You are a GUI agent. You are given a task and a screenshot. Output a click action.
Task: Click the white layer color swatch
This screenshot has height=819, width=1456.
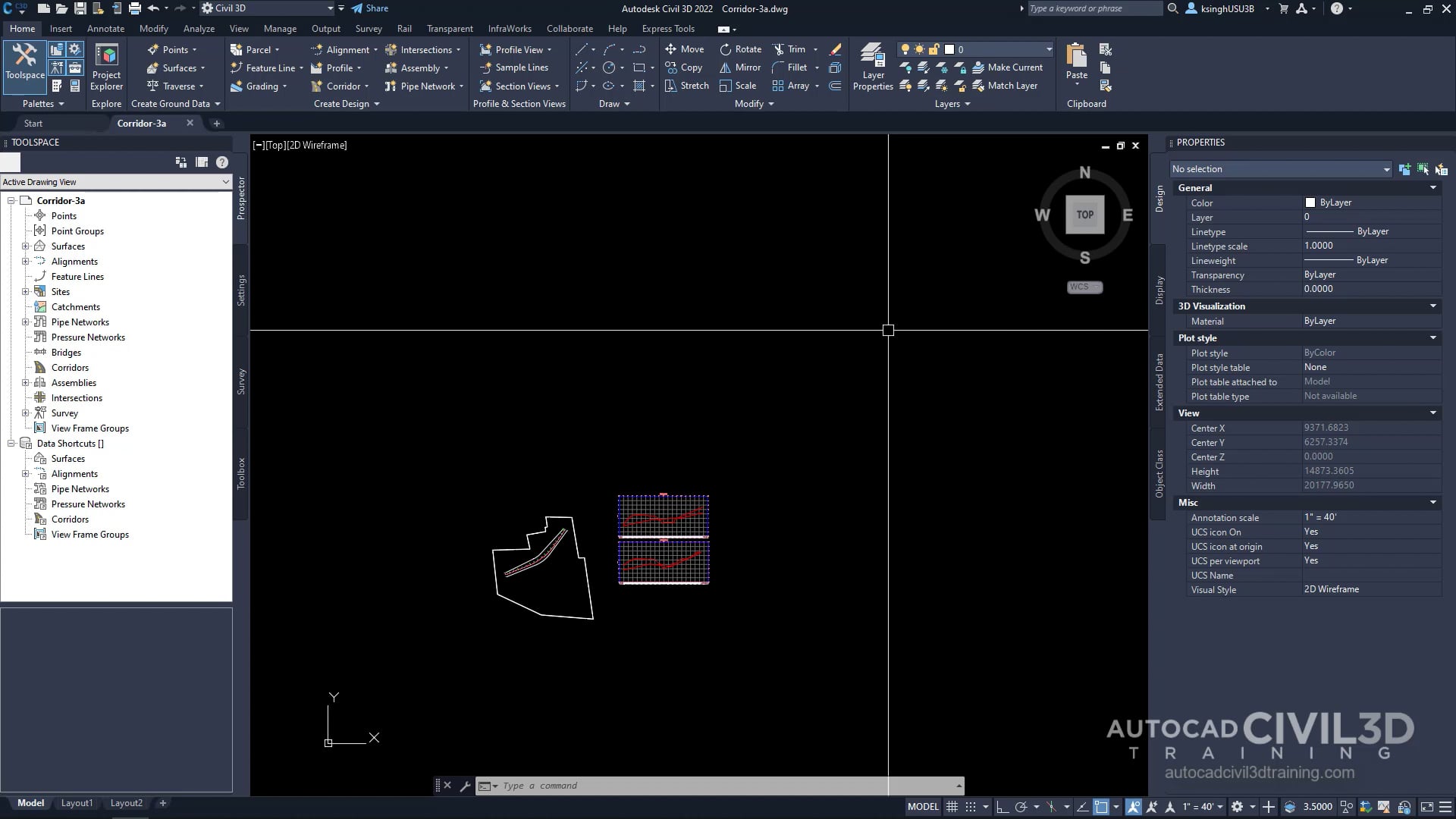pyautogui.click(x=948, y=49)
